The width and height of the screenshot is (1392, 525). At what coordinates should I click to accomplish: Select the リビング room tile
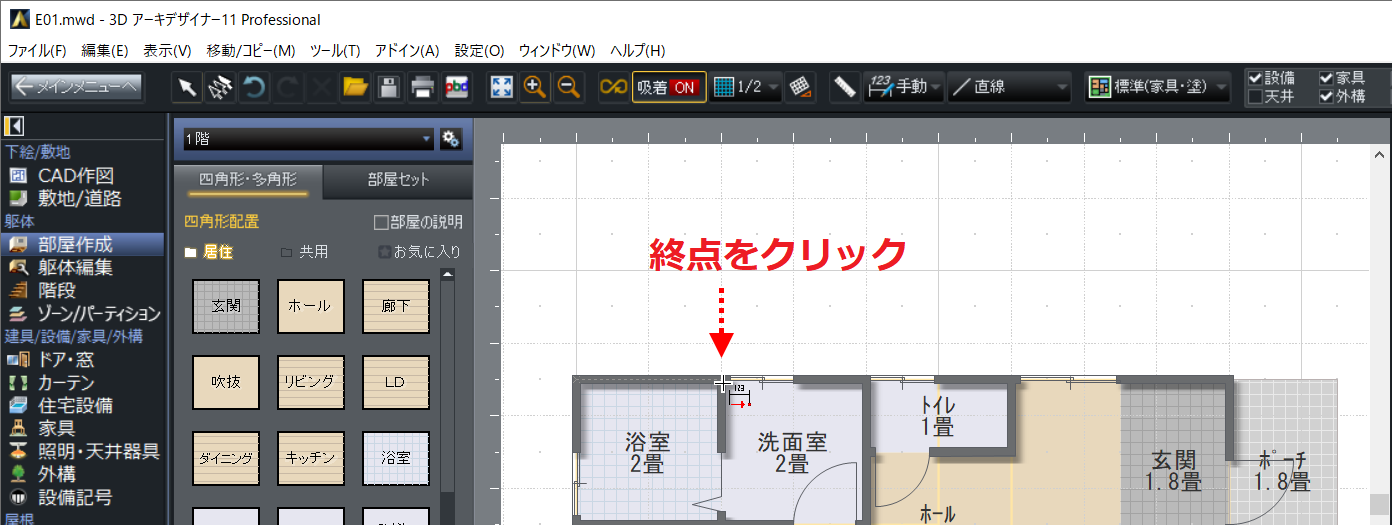click(310, 382)
